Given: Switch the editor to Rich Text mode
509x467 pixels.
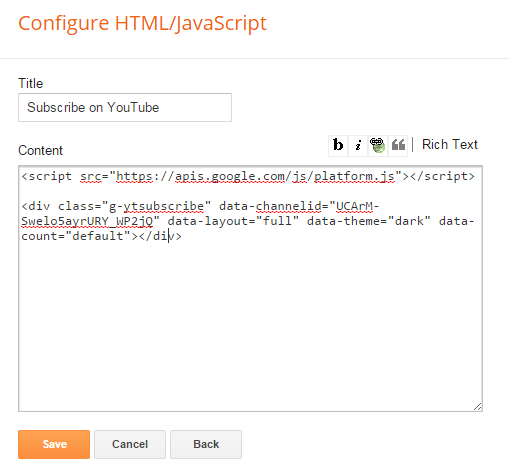Looking at the screenshot, I should click(450, 144).
